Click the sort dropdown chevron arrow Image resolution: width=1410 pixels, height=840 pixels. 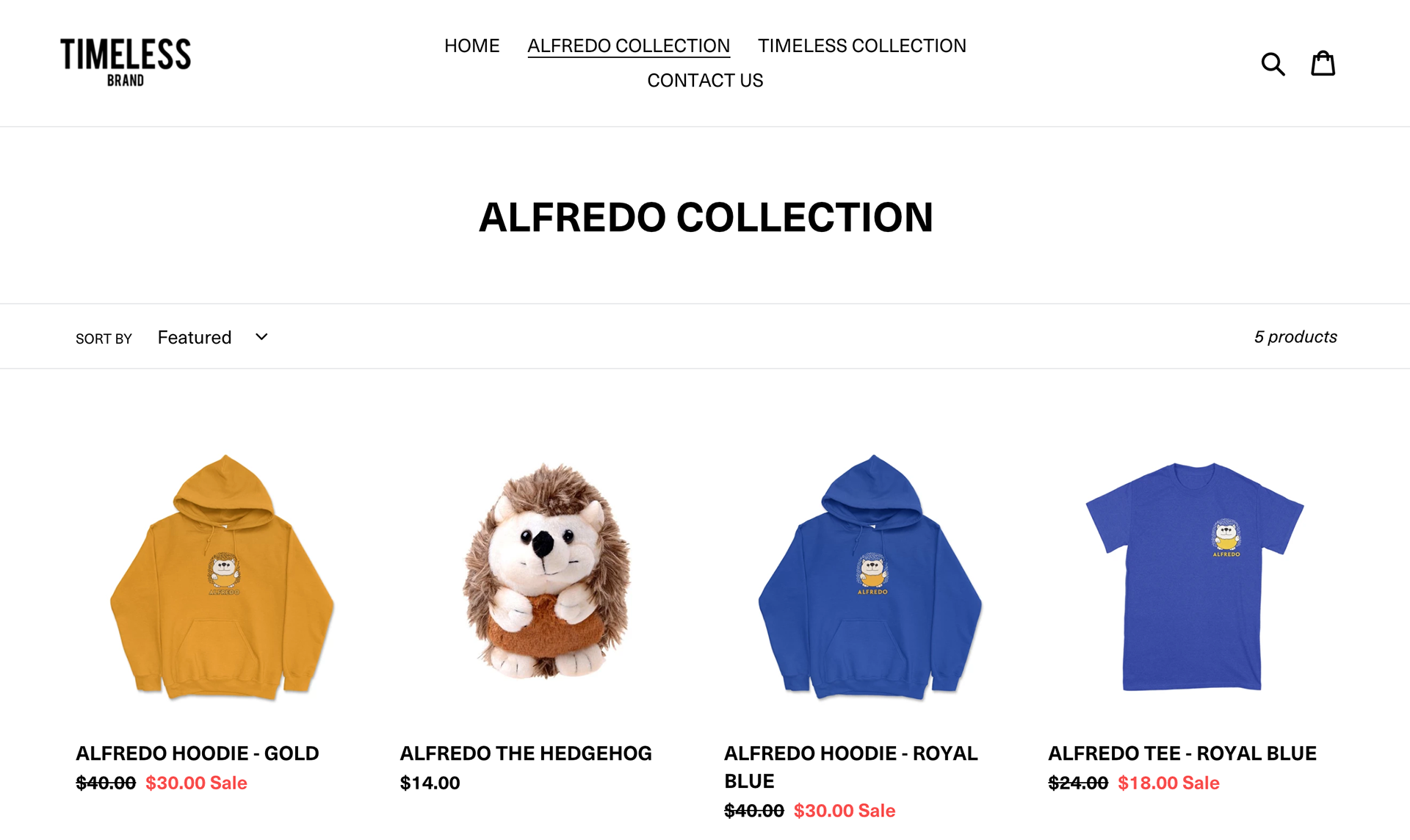pyautogui.click(x=261, y=337)
